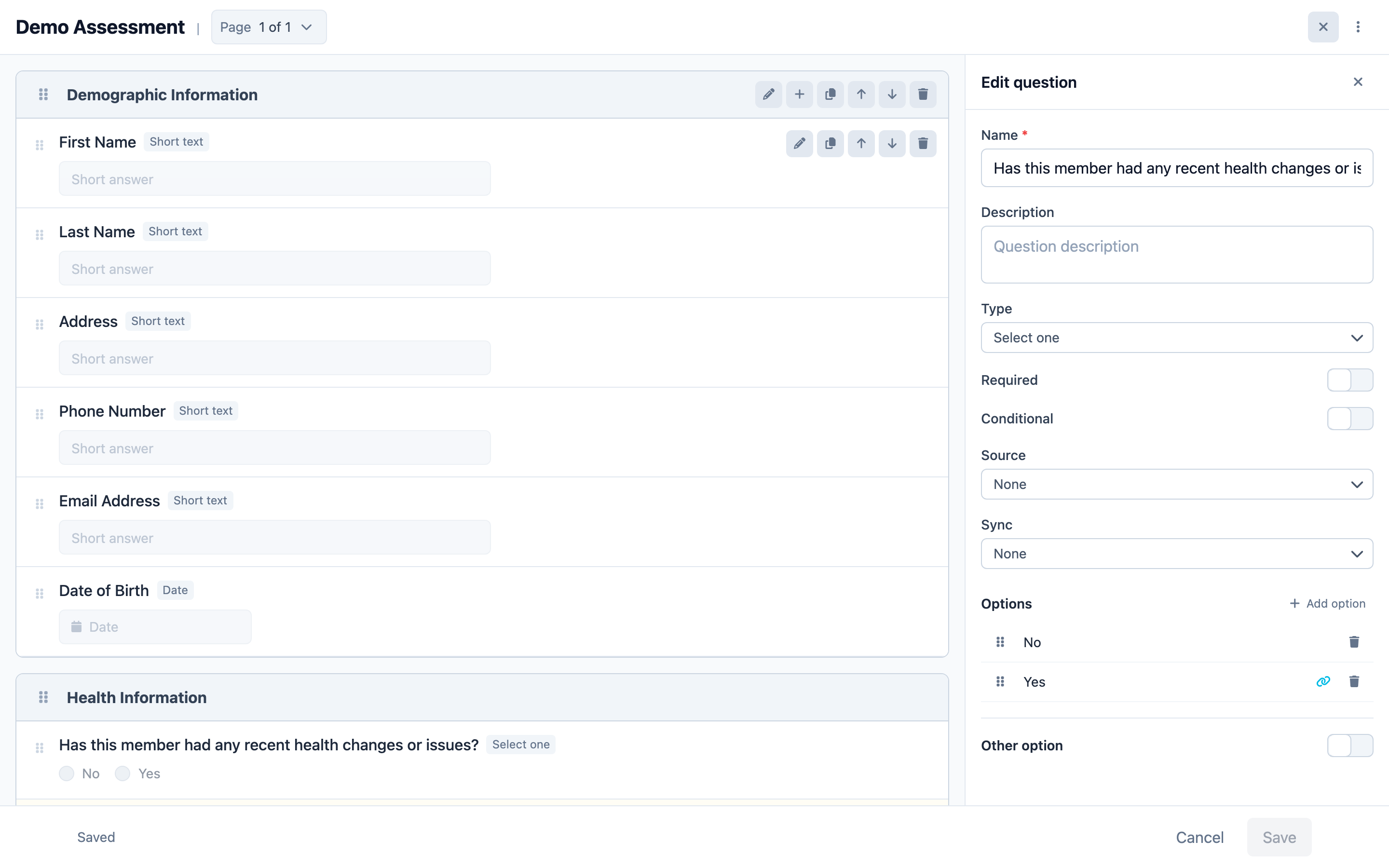Move Demographic Information section down
Screen dimensions: 1389x868
pyautogui.click(x=892, y=95)
